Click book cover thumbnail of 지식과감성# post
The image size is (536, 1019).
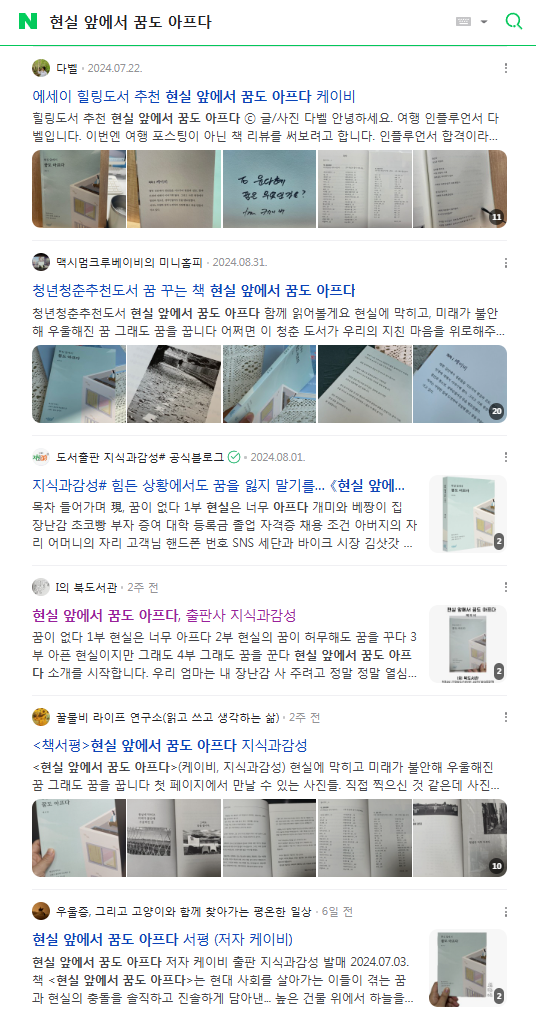[x=468, y=513]
